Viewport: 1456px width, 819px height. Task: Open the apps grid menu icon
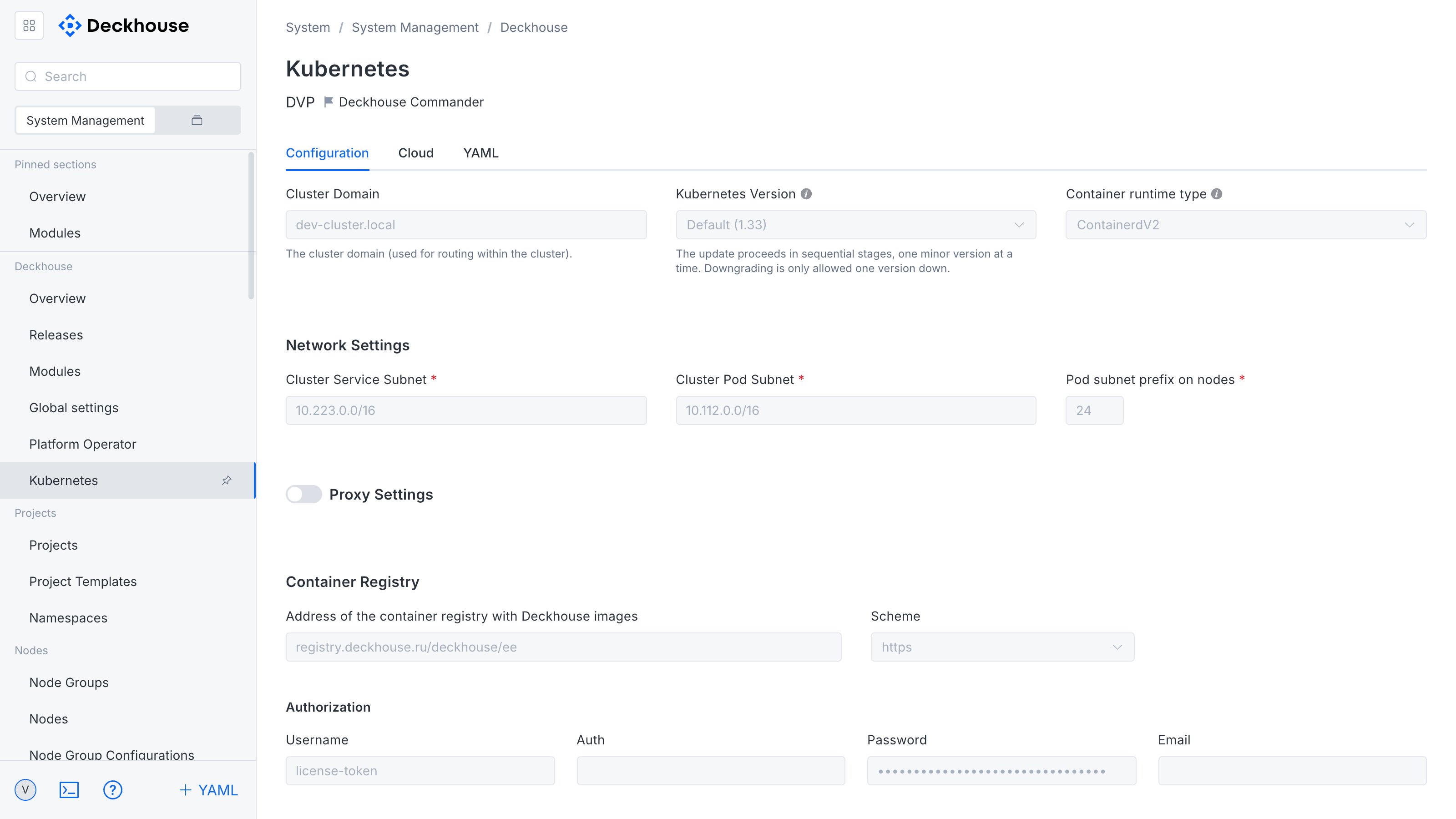coord(29,25)
